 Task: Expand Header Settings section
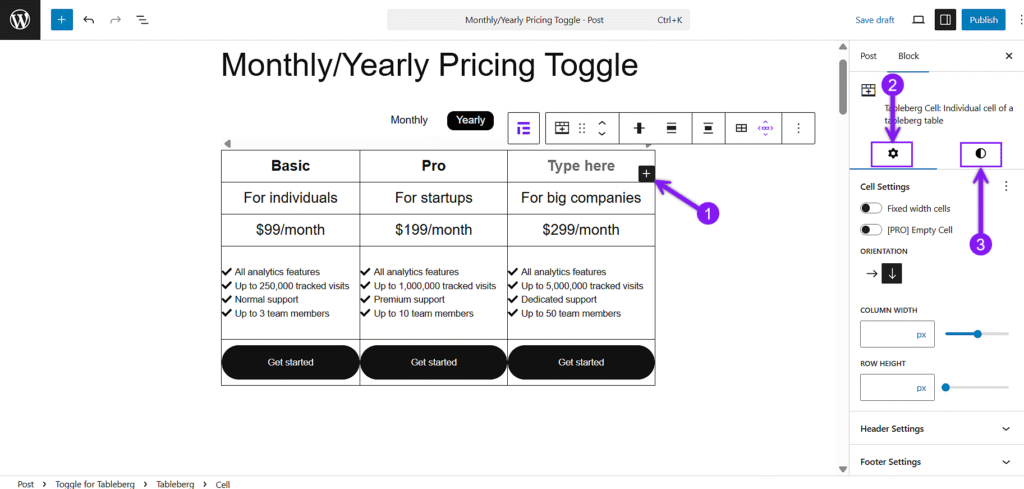coord(936,429)
